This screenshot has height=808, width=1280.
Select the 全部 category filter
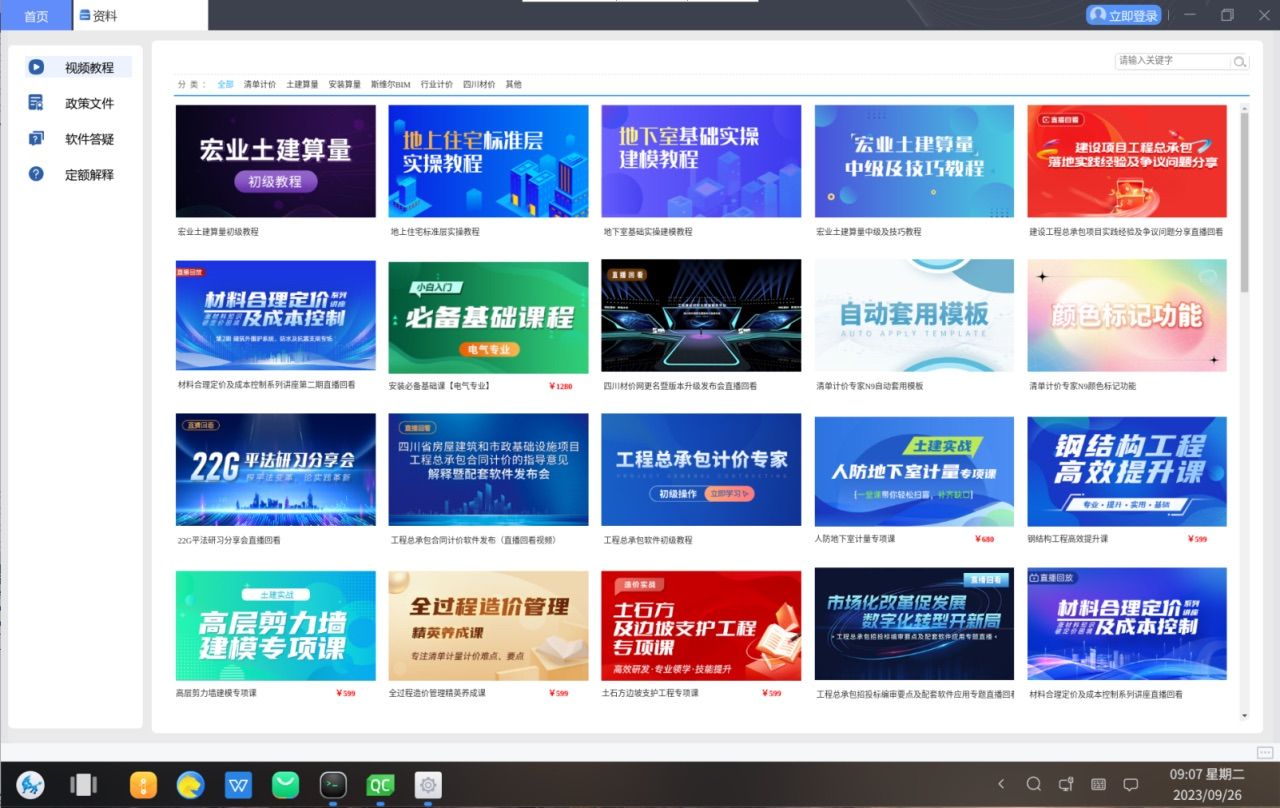[225, 85]
